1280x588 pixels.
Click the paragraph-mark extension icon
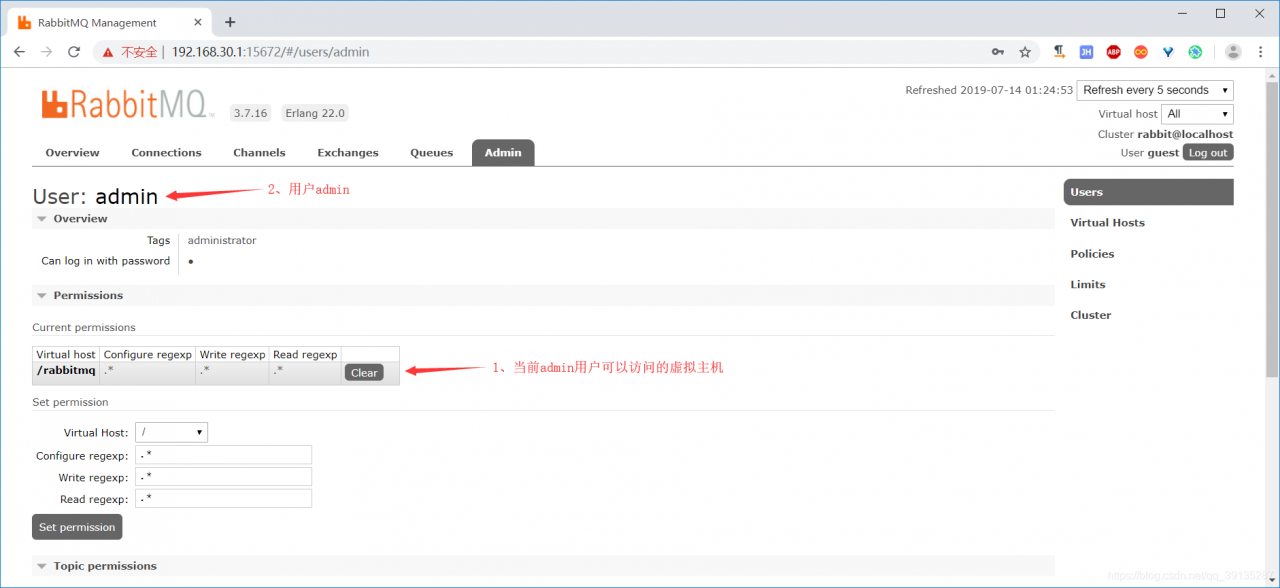(x=1059, y=52)
